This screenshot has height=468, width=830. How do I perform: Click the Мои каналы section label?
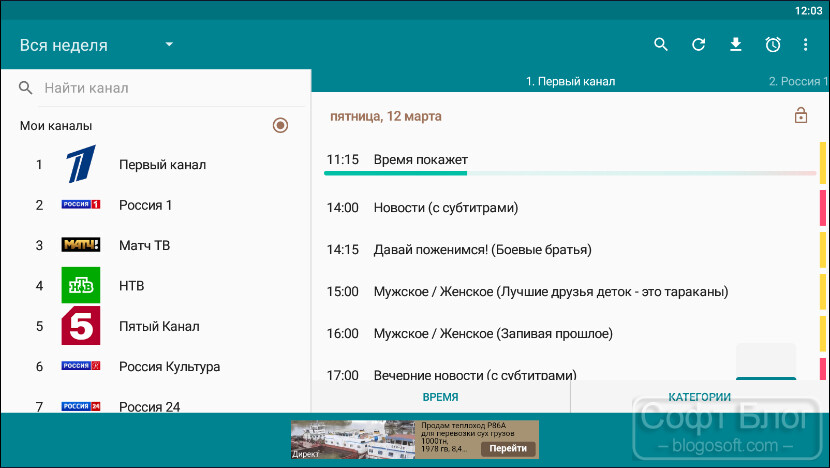[x=56, y=126]
